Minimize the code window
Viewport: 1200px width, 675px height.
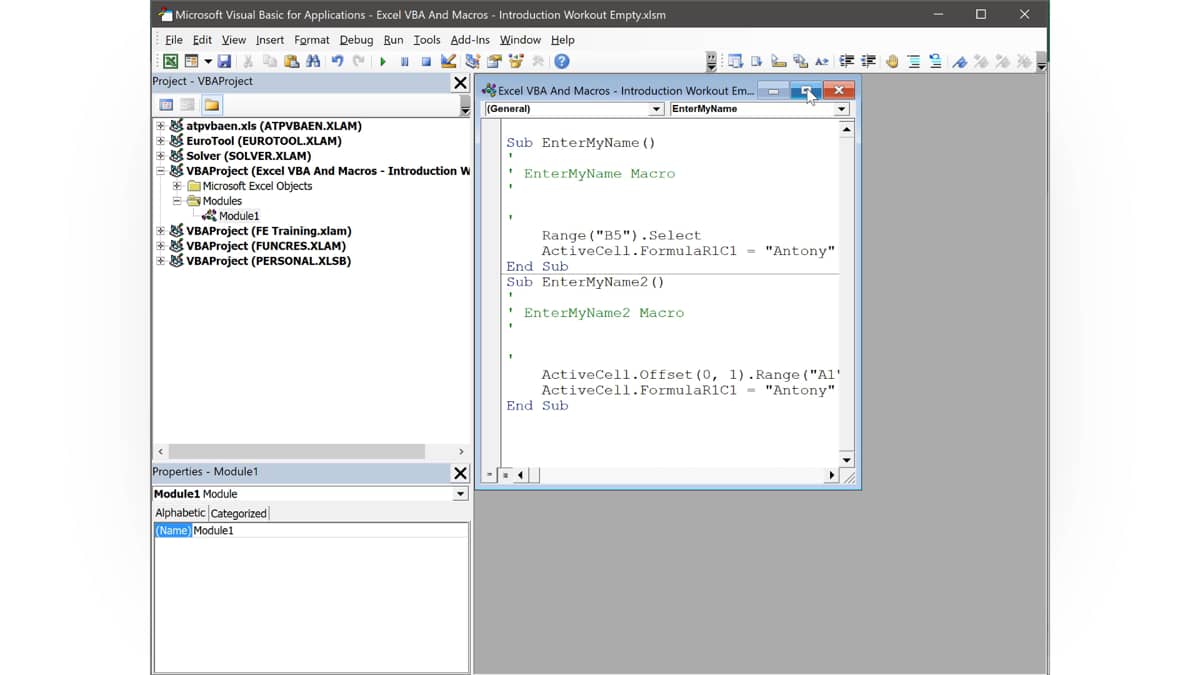tap(773, 90)
